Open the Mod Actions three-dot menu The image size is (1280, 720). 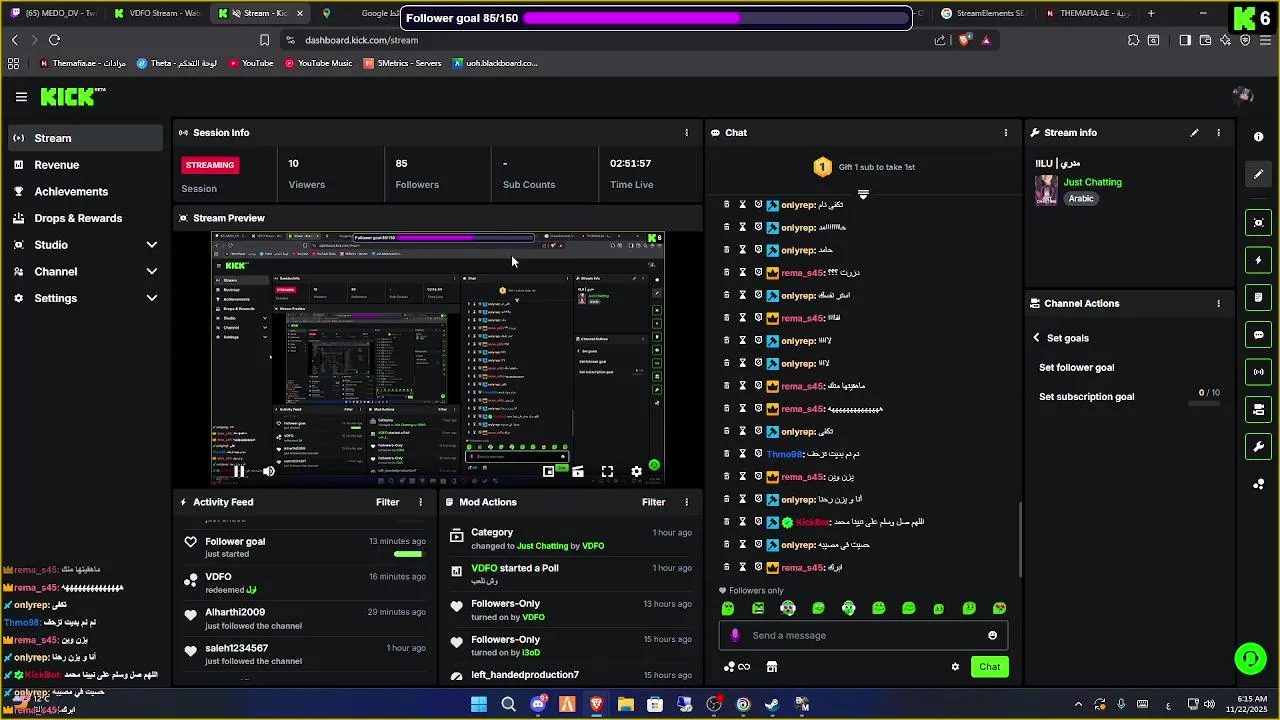click(x=686, y=503)
